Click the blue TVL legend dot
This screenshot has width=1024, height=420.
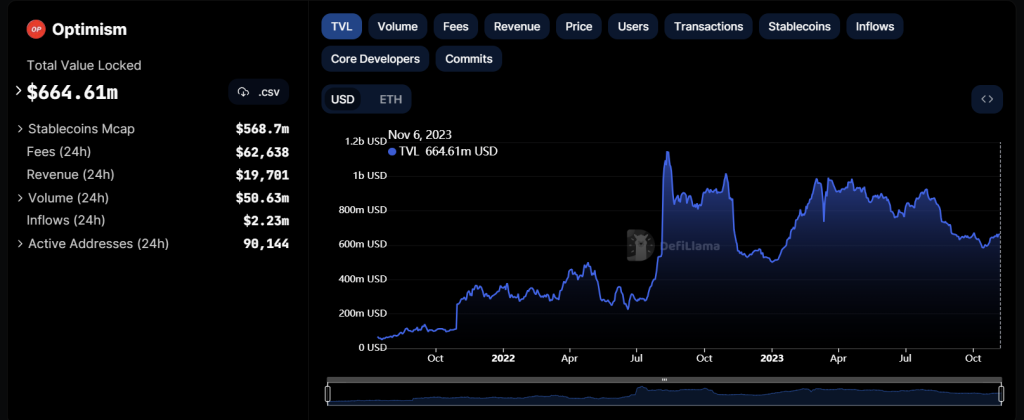tap(392, 152)
